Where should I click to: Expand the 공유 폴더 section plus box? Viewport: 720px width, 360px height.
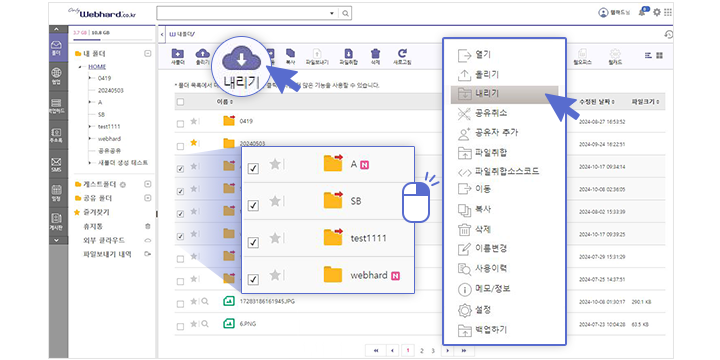tap(147, 198)
